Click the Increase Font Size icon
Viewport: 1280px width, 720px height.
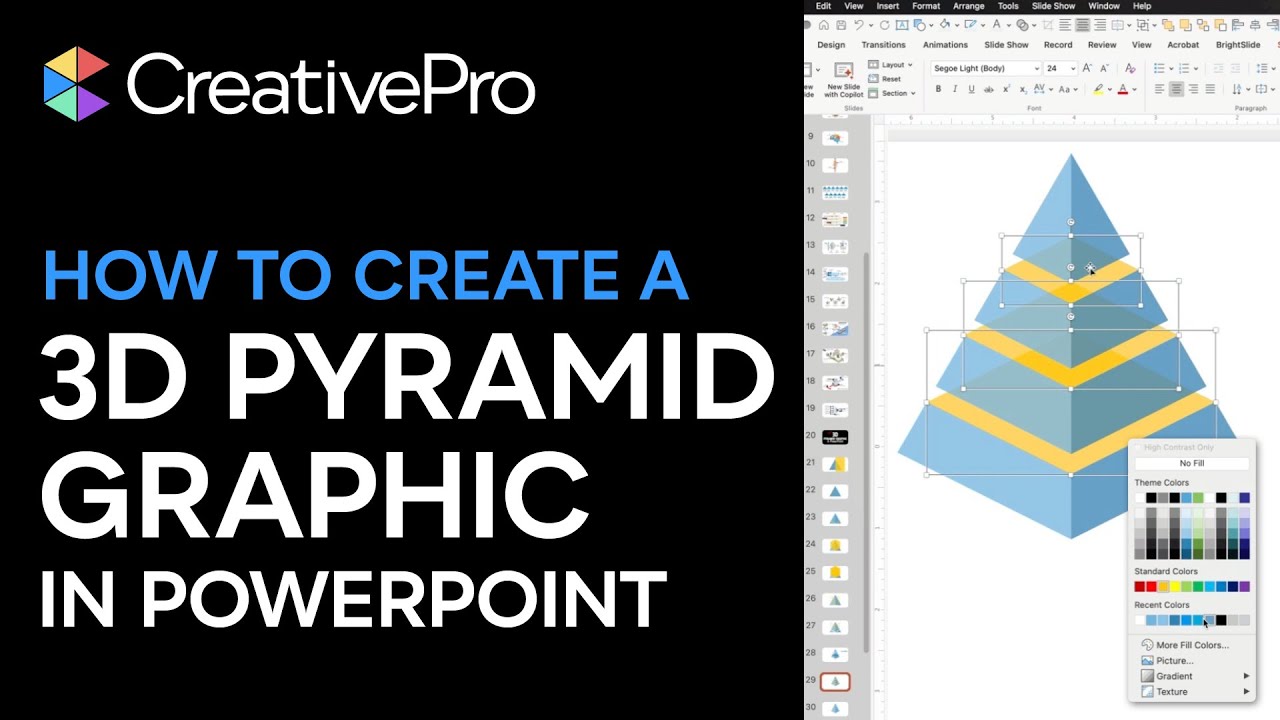pos(1087,68)
